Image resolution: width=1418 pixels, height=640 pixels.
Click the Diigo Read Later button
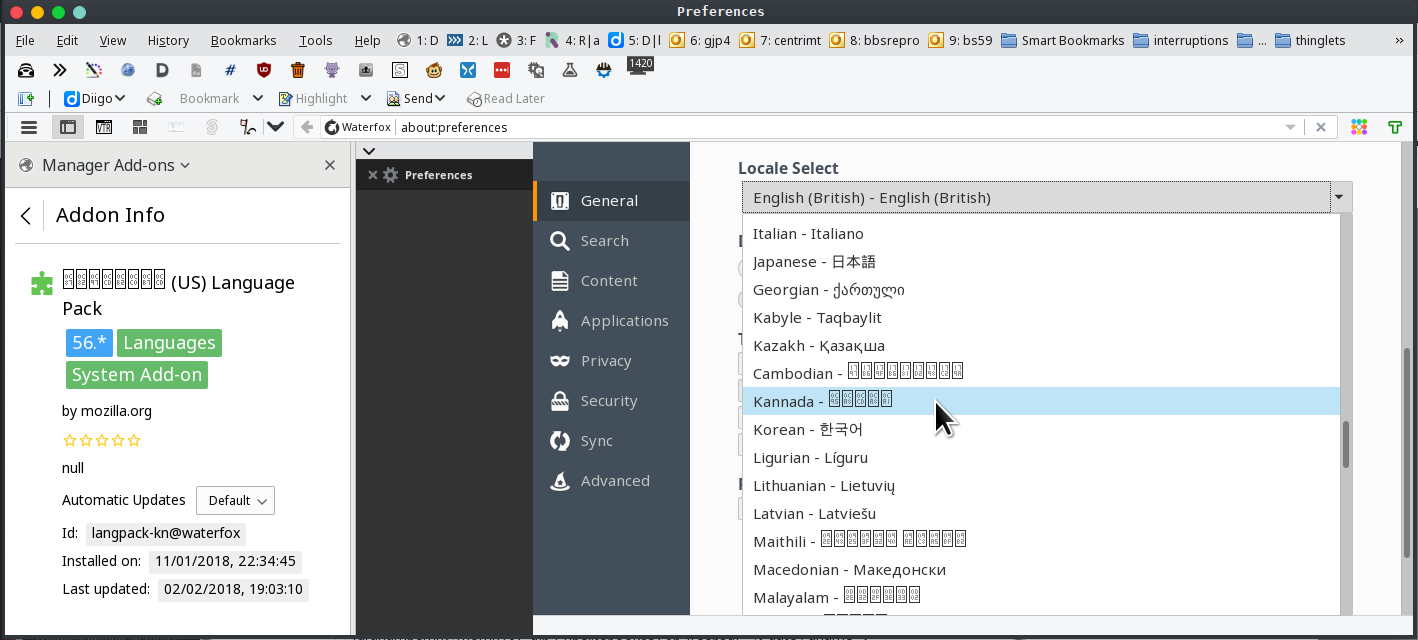coord(506,98)
